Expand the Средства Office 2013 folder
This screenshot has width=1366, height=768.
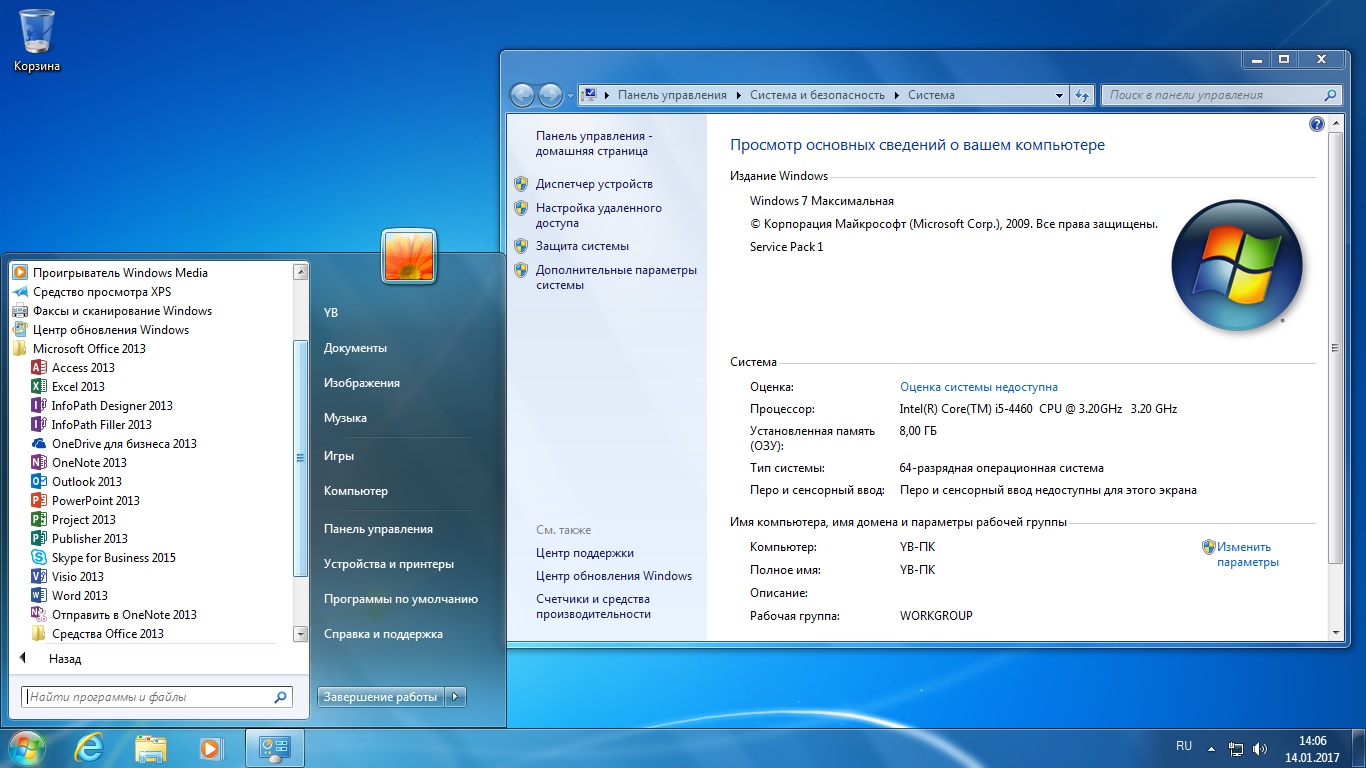coord(98,633)
